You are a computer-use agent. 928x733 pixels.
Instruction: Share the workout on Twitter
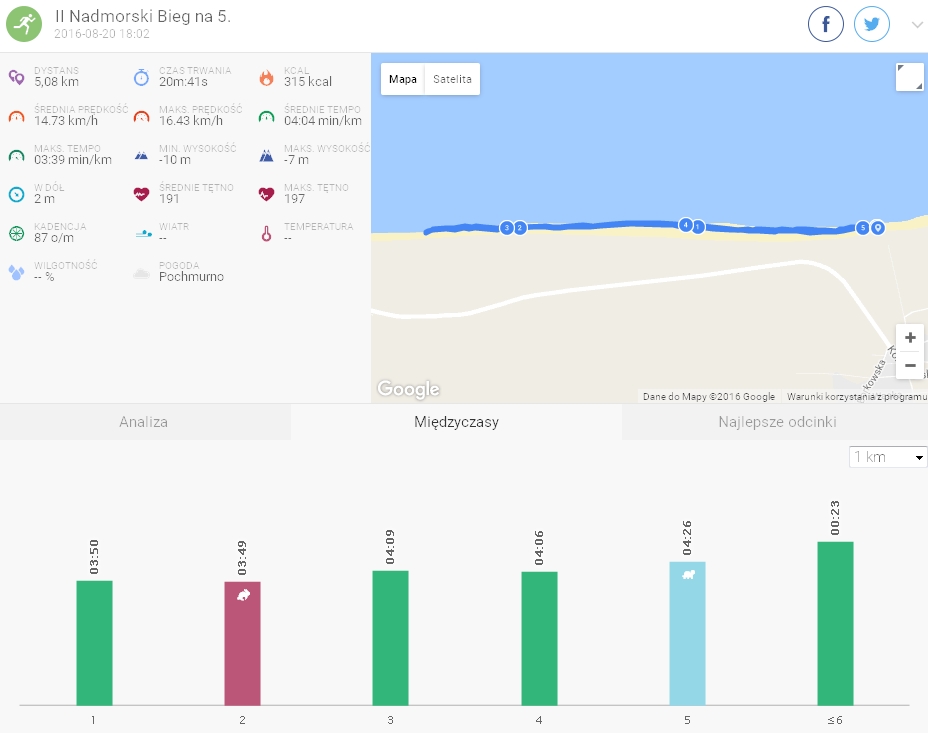872,25
